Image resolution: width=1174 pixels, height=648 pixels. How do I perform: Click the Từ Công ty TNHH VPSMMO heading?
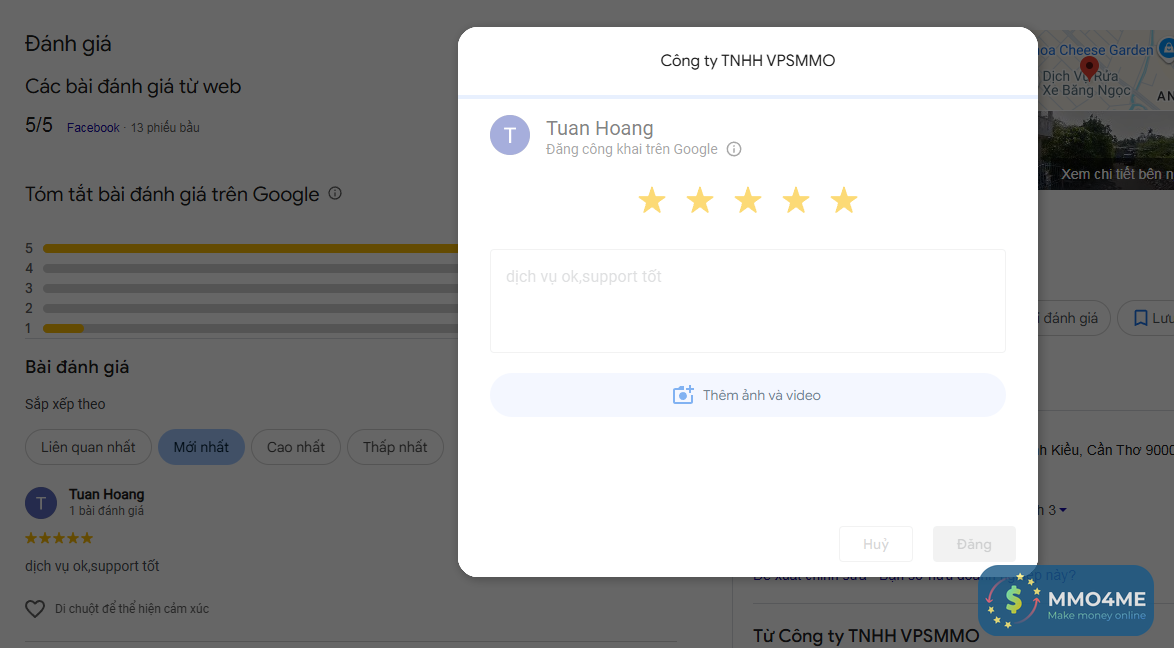click(866, 636)
